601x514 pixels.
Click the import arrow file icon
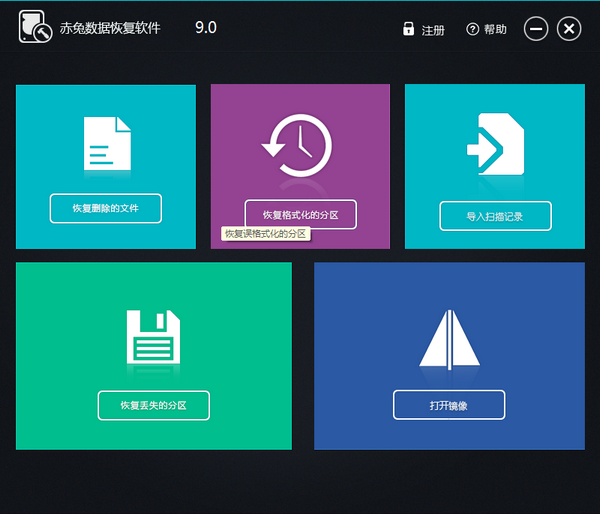pos(495,144)
